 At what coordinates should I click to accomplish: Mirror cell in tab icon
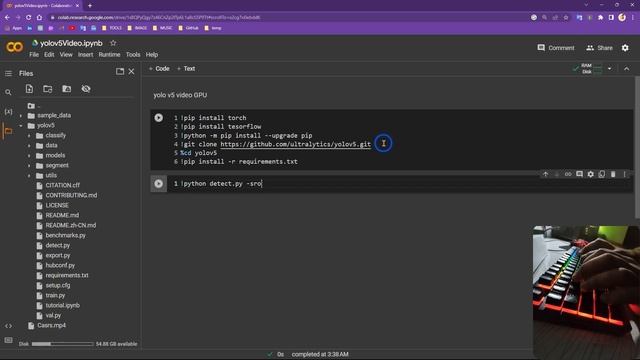(x=602, y=174)
